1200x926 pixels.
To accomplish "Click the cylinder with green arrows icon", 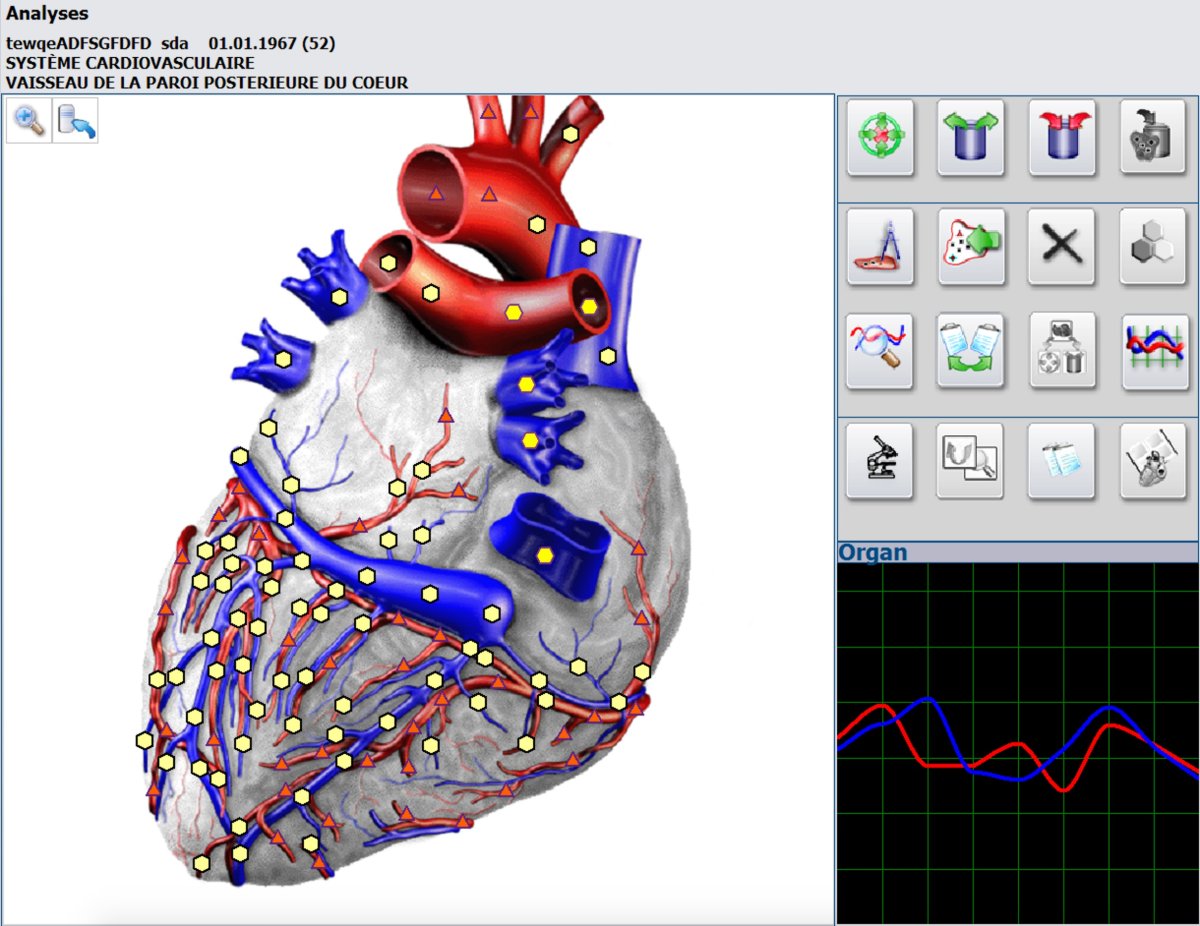I will pos(971,138).
